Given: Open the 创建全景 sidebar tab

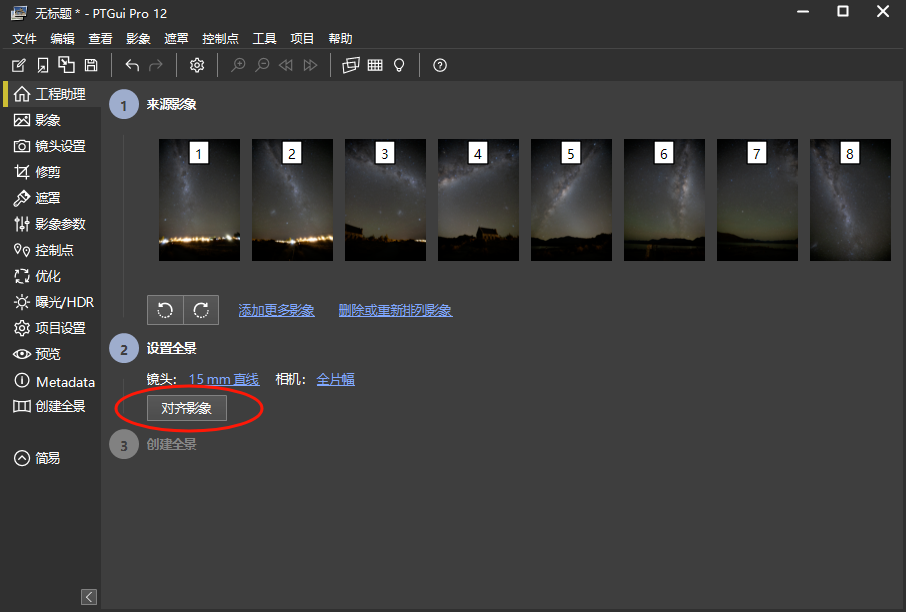Looking at the screenshot, I should (51, 406).
